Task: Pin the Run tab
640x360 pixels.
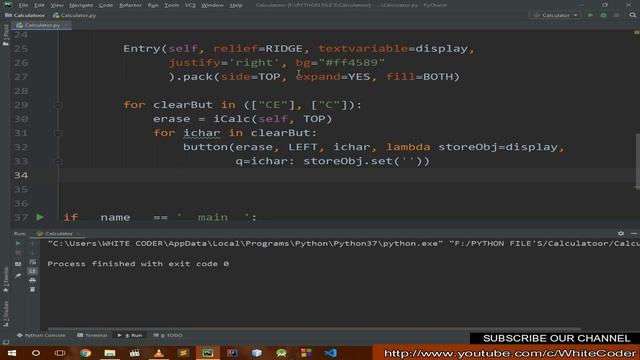Action: point(18,276)
